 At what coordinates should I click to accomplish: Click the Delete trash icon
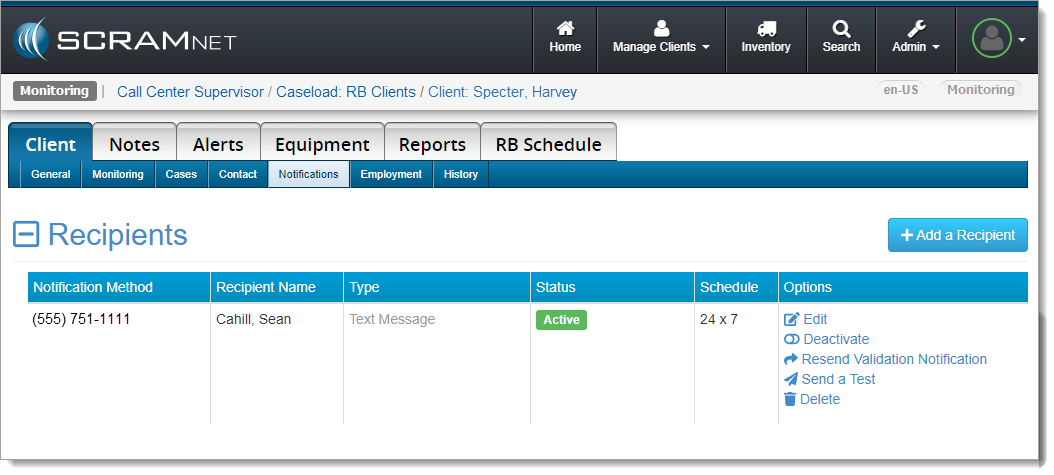click(x=790, y=399)
